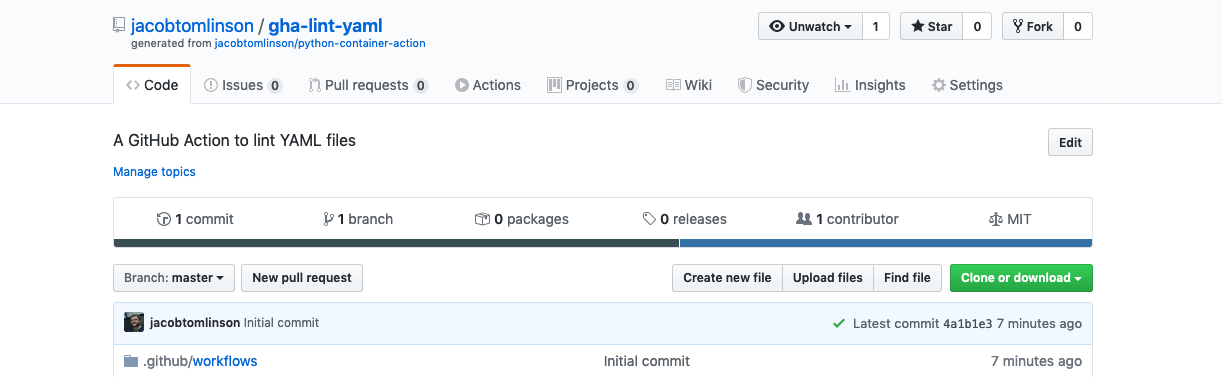
Task: Fork this repository
Action: click(1033, 27)
